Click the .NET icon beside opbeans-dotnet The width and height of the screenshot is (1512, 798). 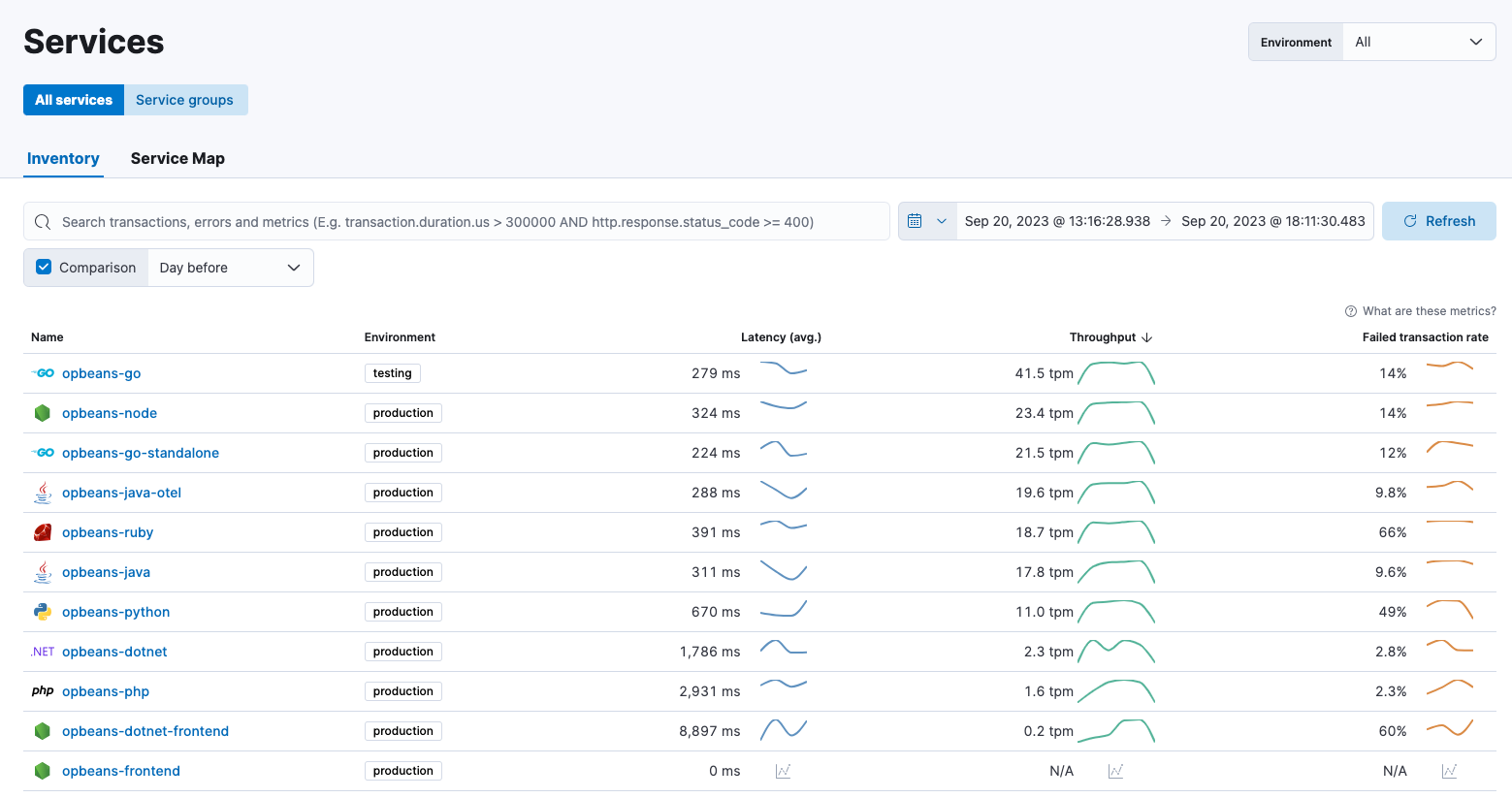click(x=43, y=652)
